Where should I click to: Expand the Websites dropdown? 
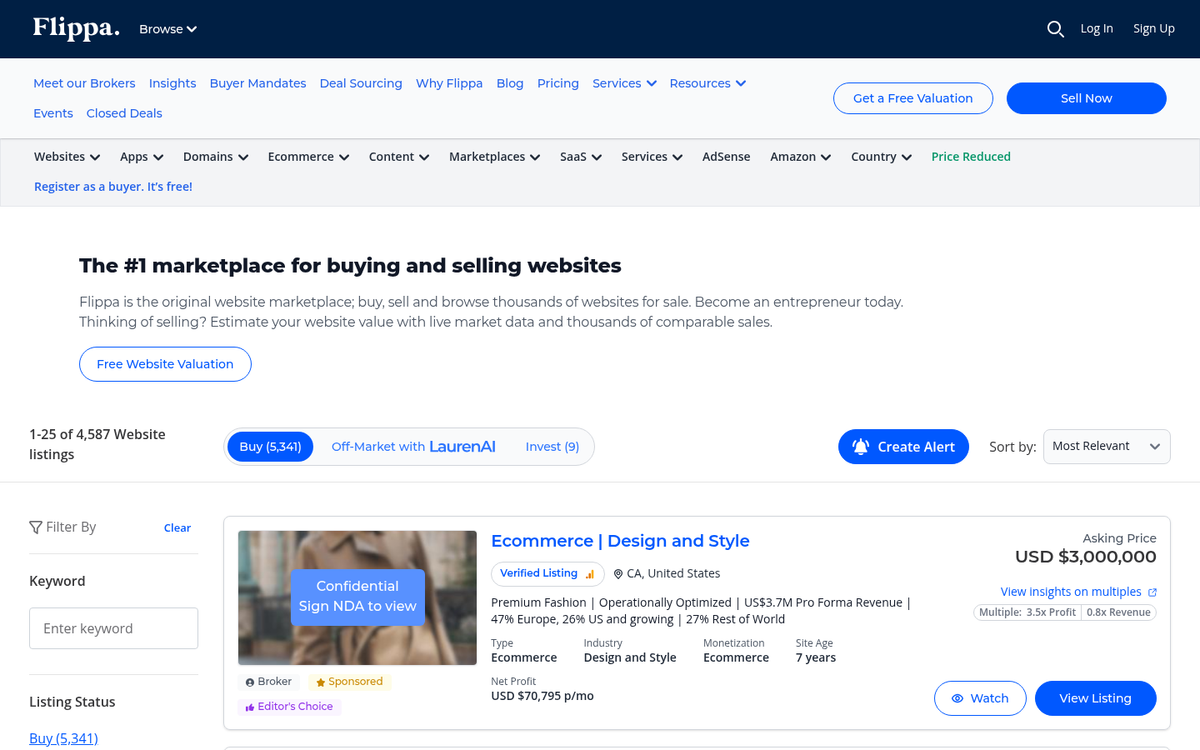(66, 157)
